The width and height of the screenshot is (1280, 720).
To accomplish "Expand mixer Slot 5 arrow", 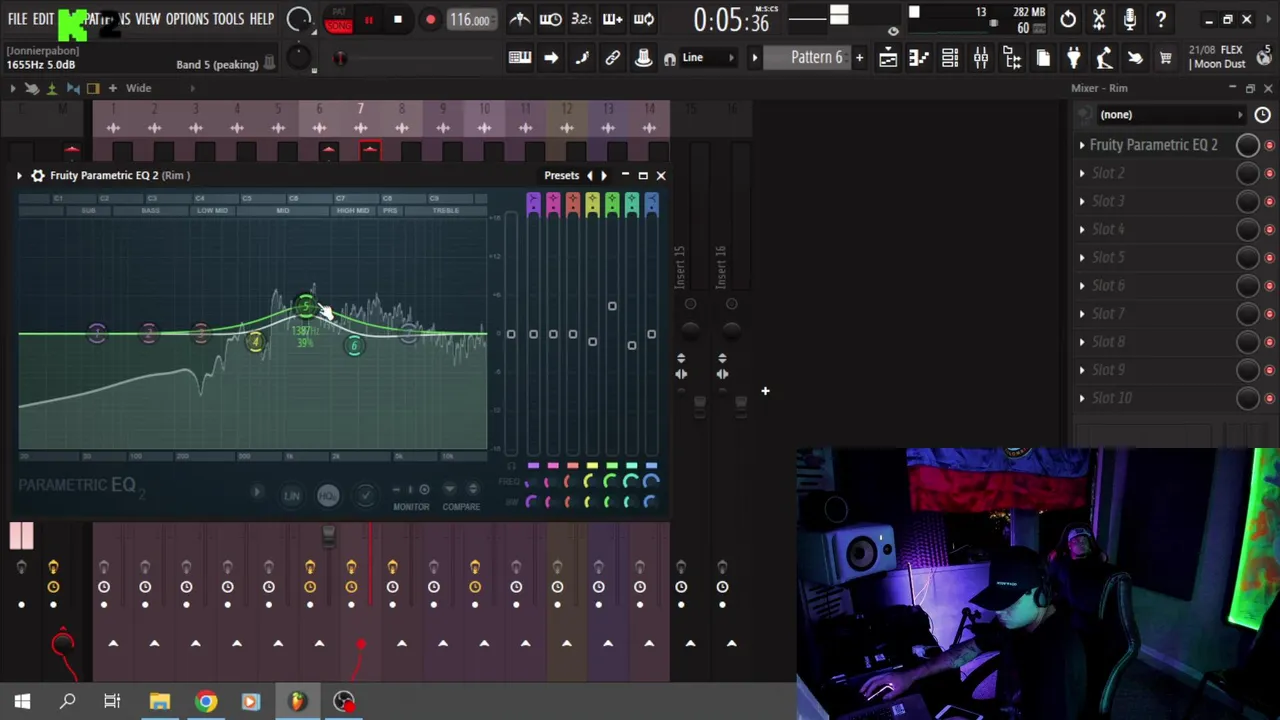I will (1082, 257).
